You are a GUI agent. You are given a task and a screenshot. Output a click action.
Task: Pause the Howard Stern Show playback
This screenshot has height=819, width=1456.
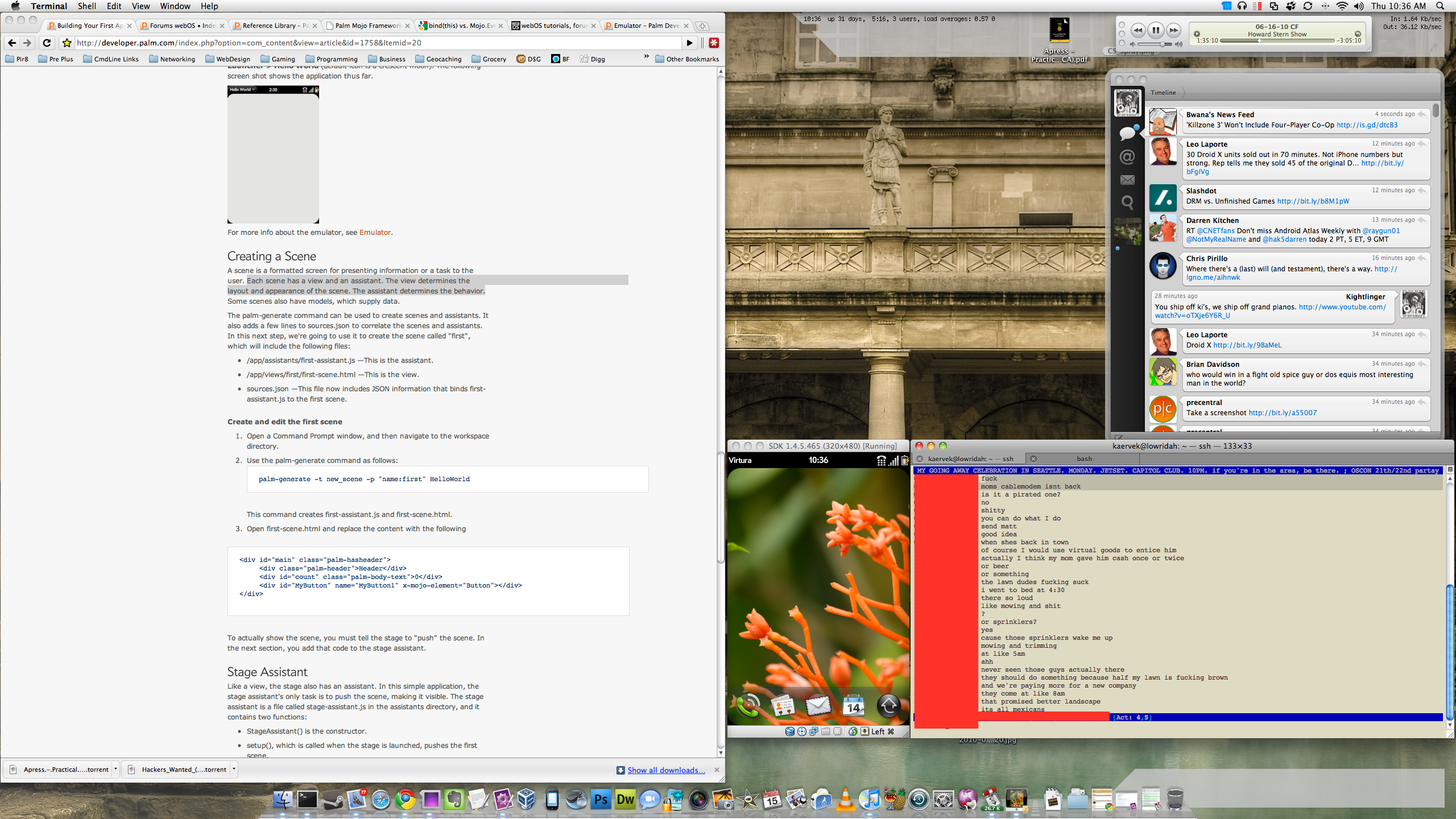[1156, 30]
